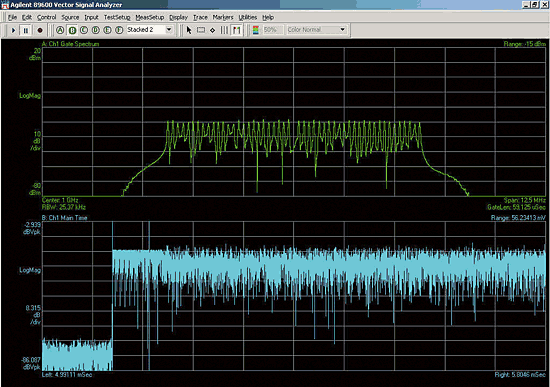Click the 'Left: 4.99111 mSec' label
This screenshot has height=387, width=550.
pyautogui.click(x=67, y=375)
